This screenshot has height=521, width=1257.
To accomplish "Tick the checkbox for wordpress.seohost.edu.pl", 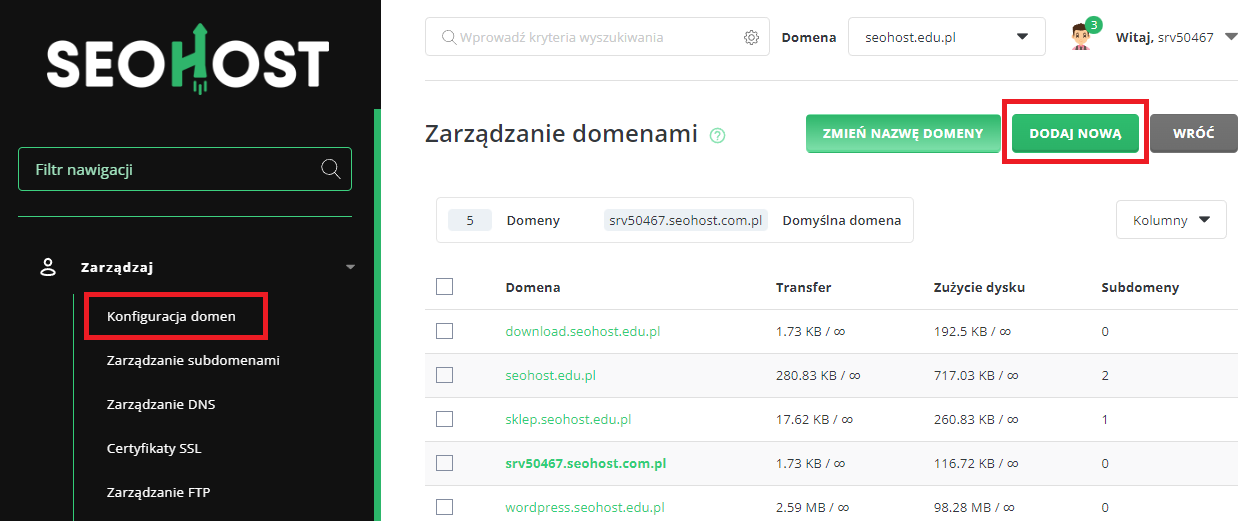I will coord(445,507).
